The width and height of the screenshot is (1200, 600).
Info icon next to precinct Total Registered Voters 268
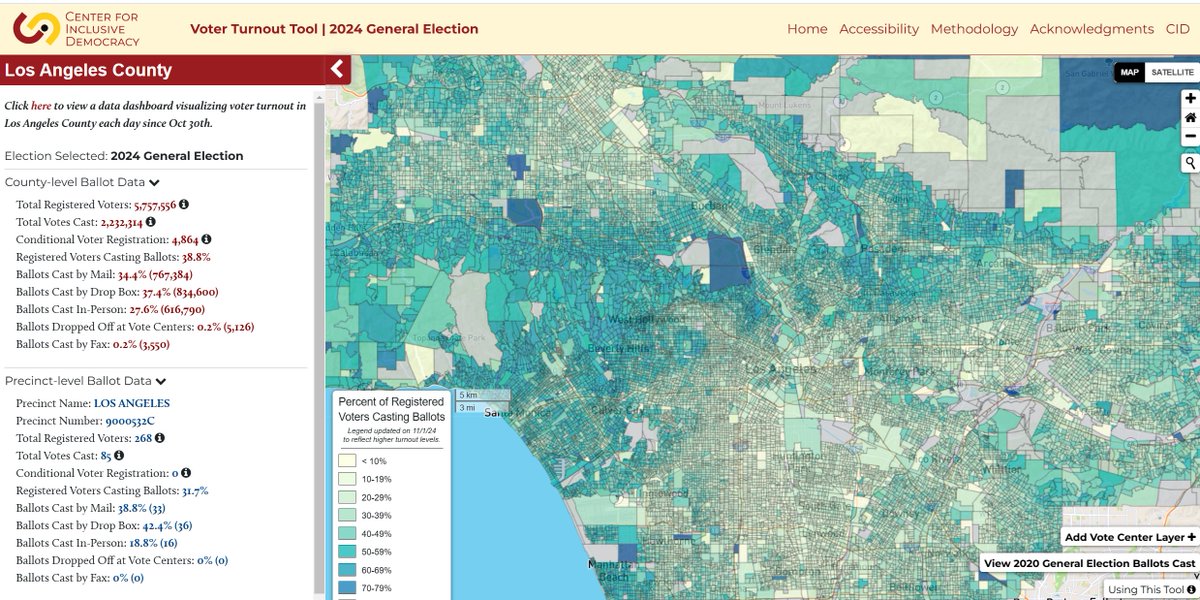coord(159,438)
